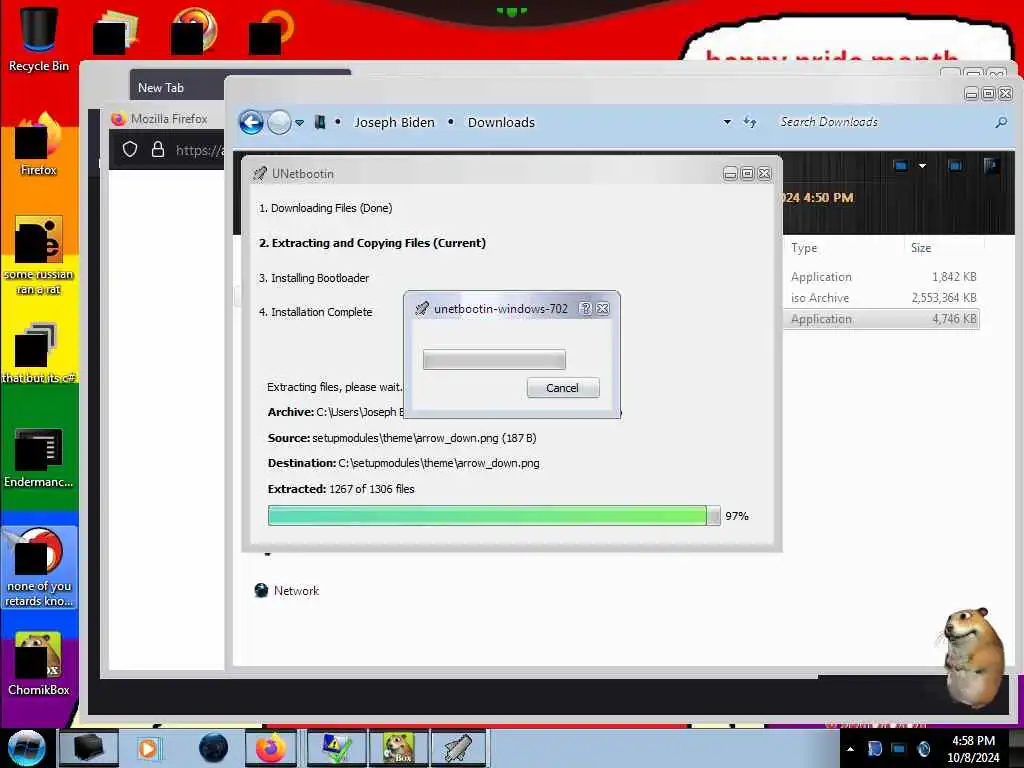The image size is (1024, 768).
Task: Click the checkmark shield taskbar button
Action: coord(337,748)
